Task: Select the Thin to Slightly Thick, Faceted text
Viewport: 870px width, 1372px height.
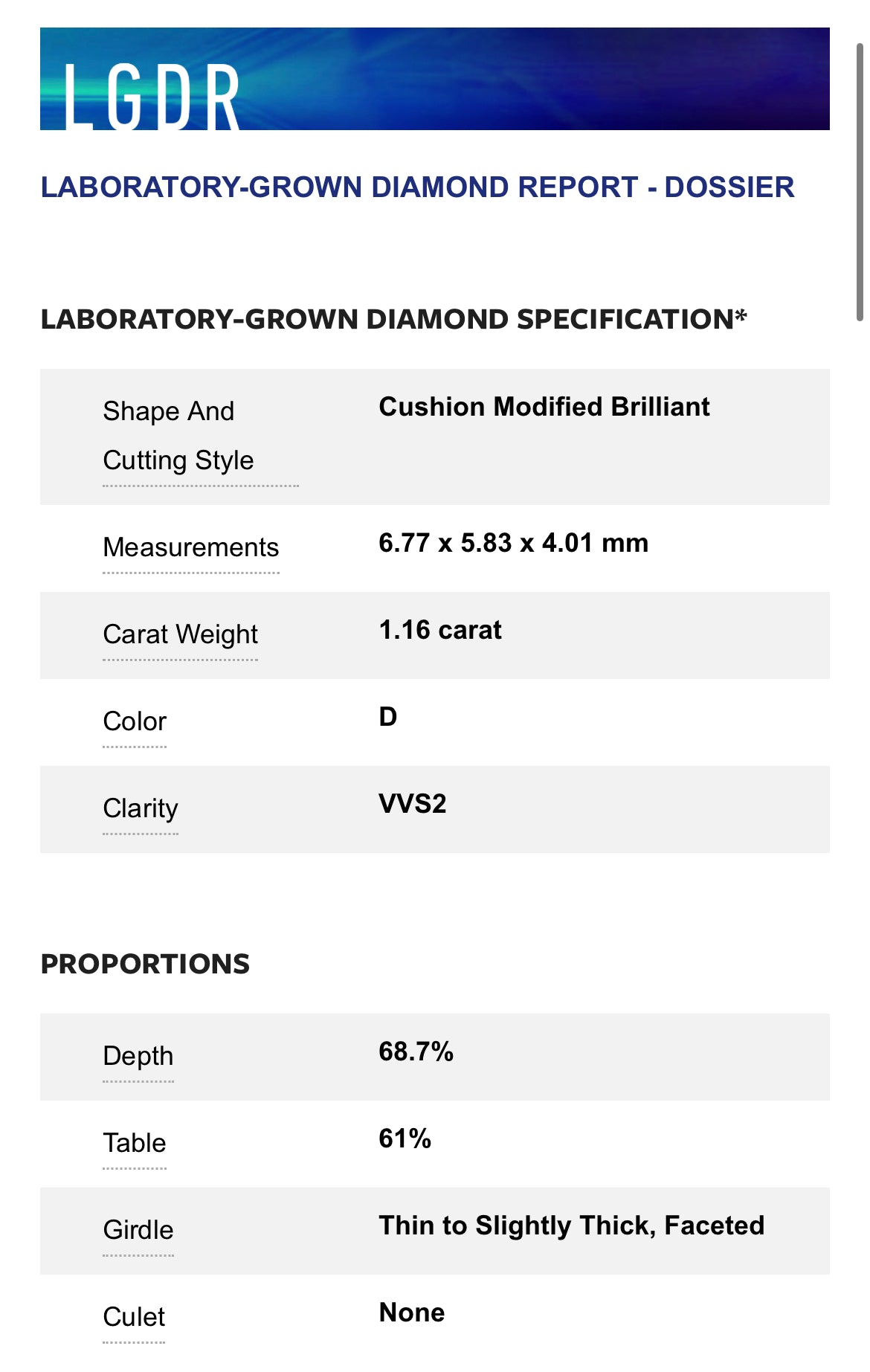Action: 571,1226
